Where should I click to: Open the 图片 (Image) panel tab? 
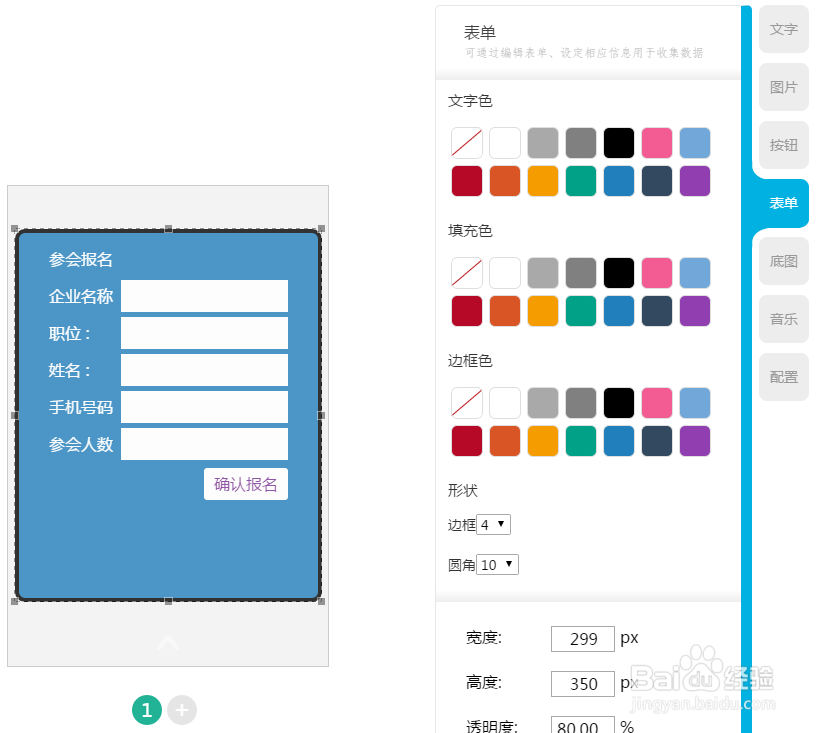click(x=783, y=87)
